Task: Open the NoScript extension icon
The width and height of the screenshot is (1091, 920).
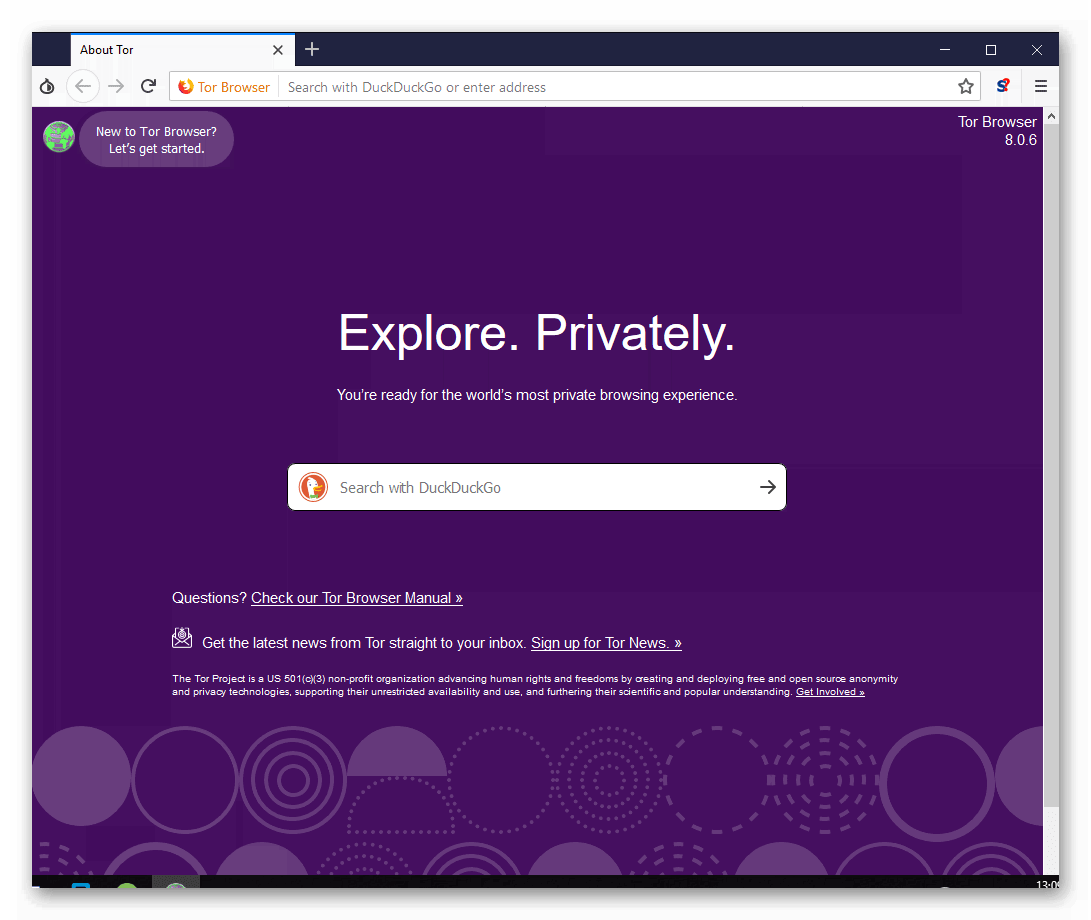Action: click(x=1003, y=86)
